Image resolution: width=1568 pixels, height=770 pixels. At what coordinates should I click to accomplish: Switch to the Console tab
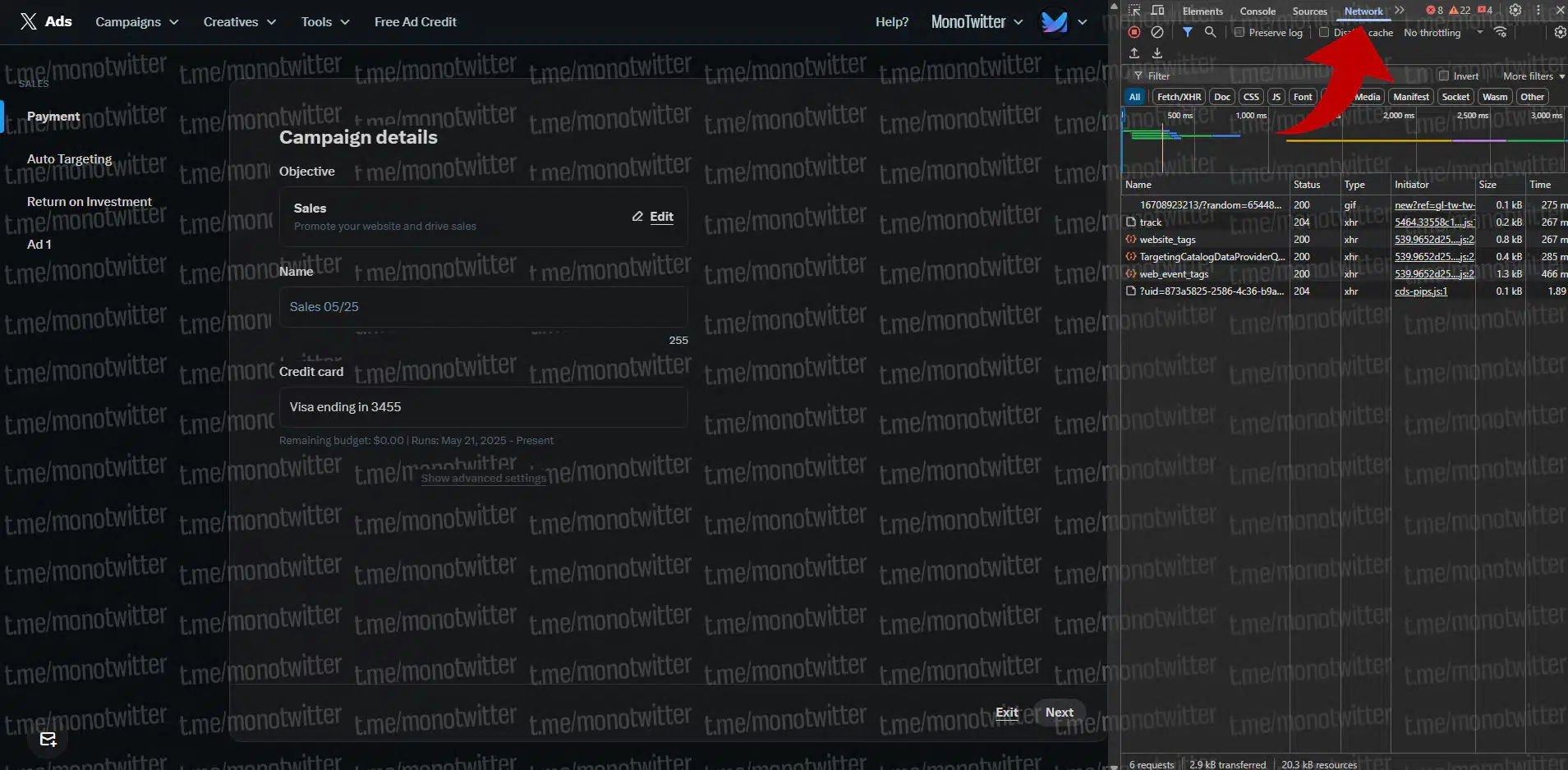coord(1258,11)
